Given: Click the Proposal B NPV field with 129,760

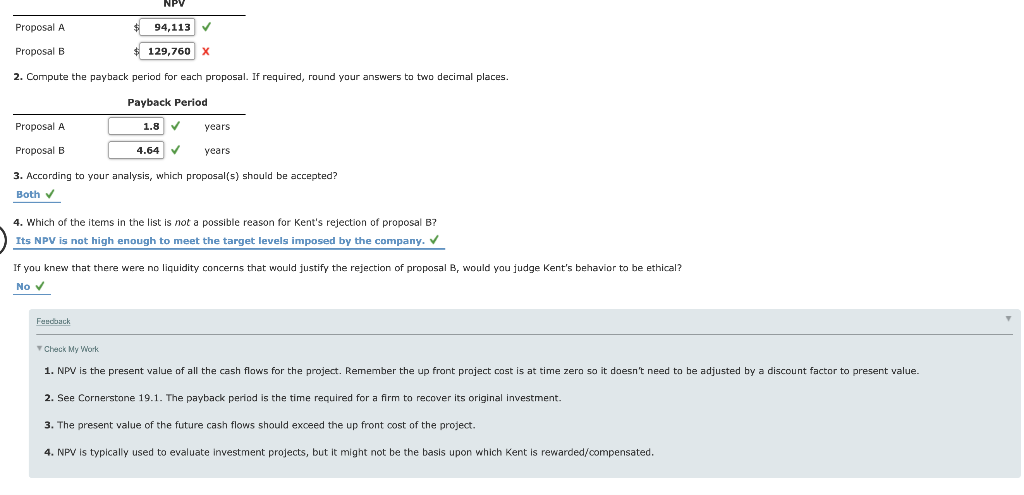Looking at the screenshot, I should (x=167, y=51).
